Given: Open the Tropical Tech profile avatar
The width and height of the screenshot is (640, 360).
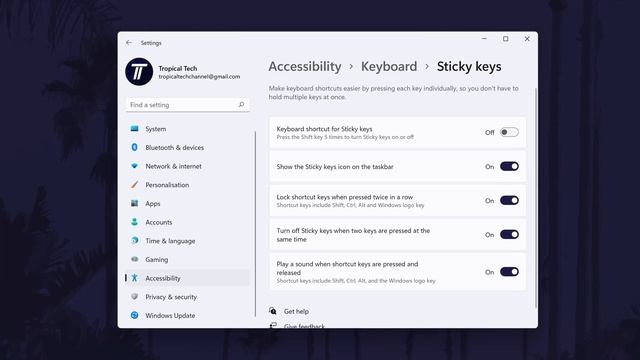Looking at the screenshot, I should click(139, 72).
